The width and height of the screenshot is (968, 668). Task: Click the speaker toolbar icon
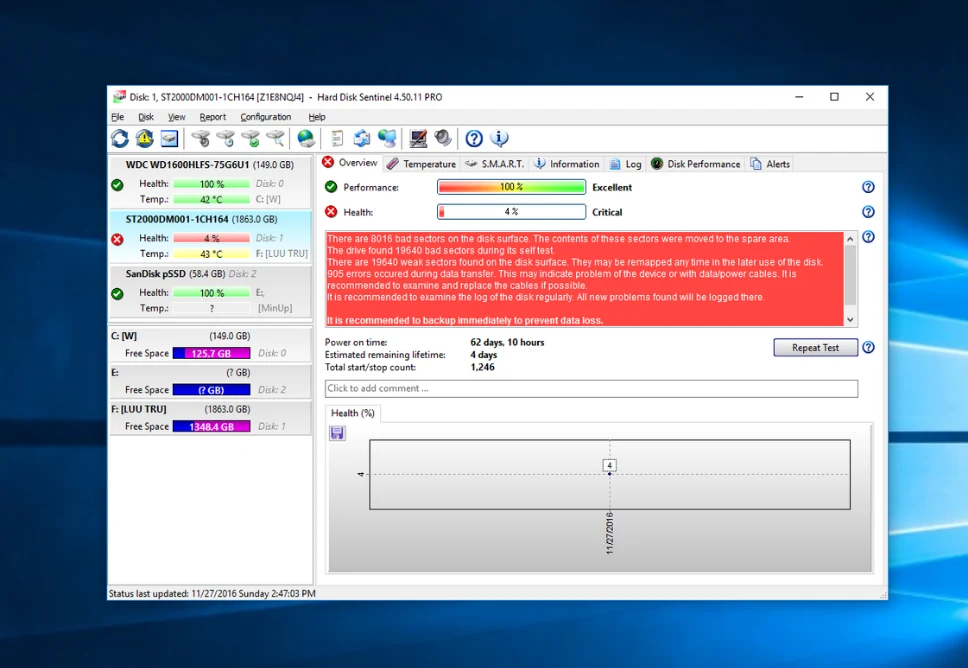point(443,138)
